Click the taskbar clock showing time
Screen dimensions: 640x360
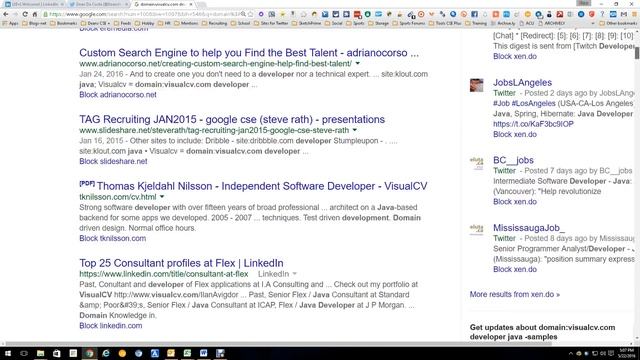(x=627, y=353)
